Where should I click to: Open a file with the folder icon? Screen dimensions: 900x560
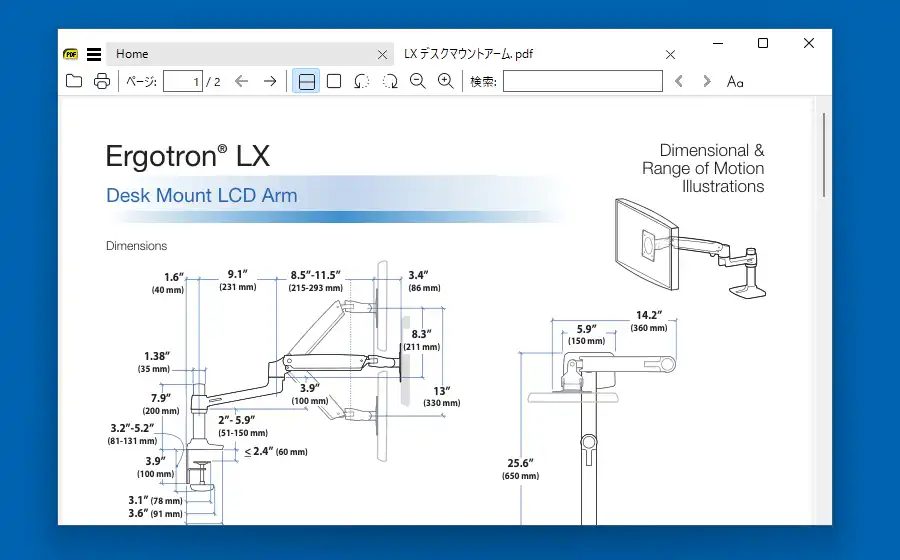74,81
